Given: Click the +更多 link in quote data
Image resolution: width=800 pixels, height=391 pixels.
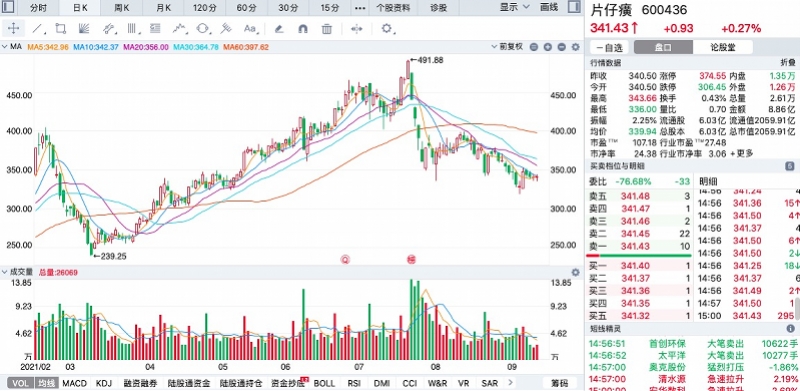Looking at the screenshot, I should tap(741, 153).
